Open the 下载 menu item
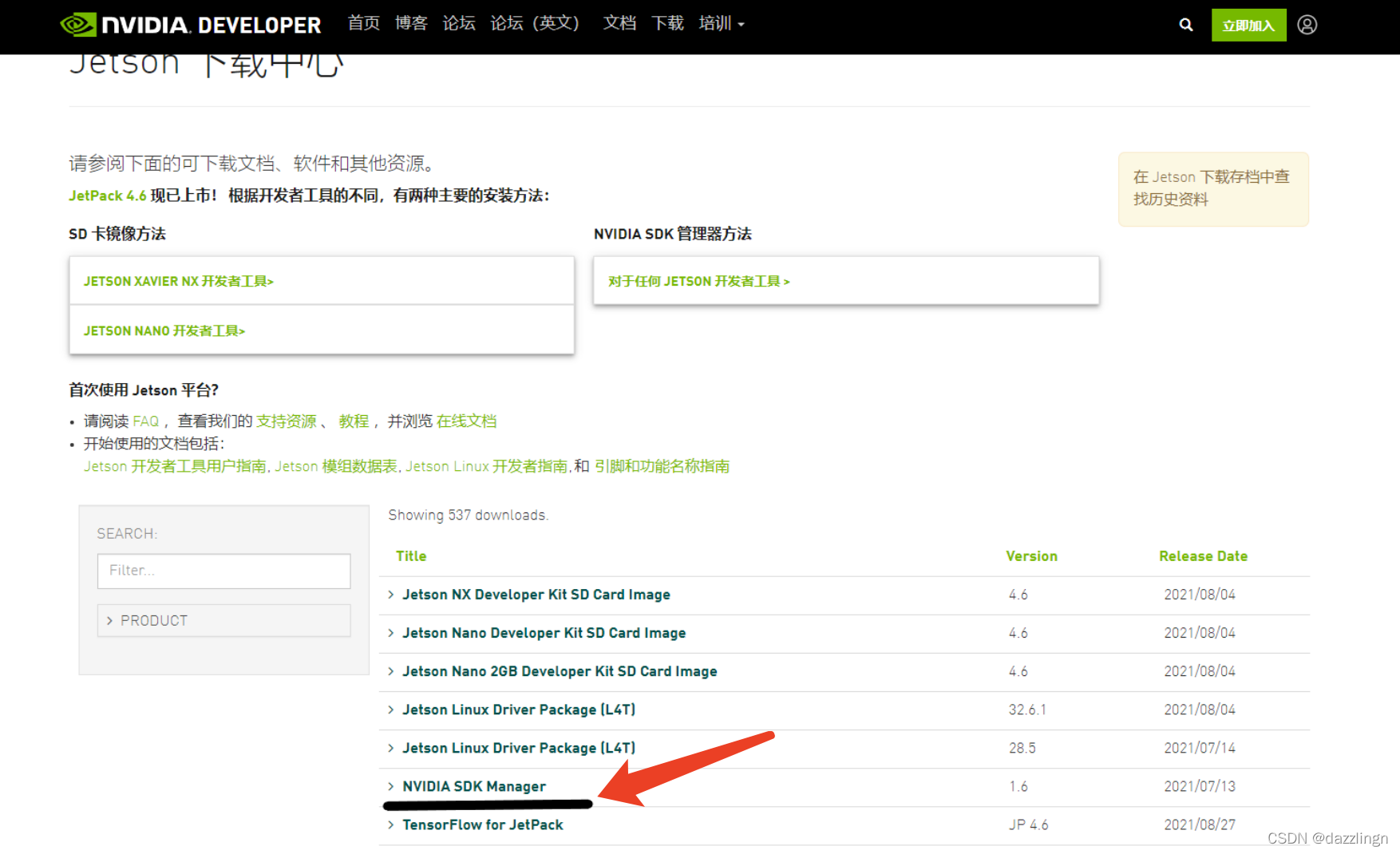 (667, 23)
